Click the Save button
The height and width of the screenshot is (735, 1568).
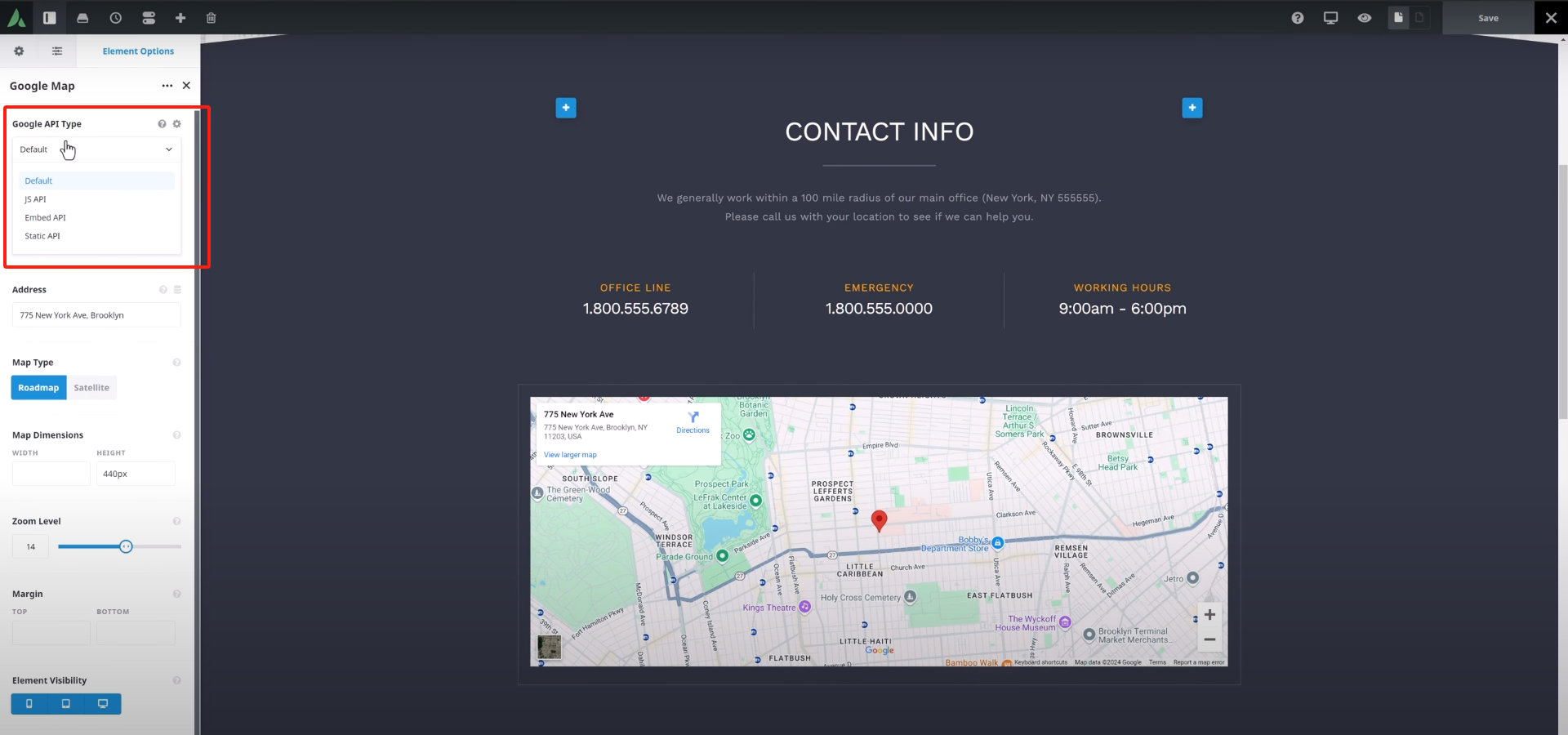coord(1488,17)
